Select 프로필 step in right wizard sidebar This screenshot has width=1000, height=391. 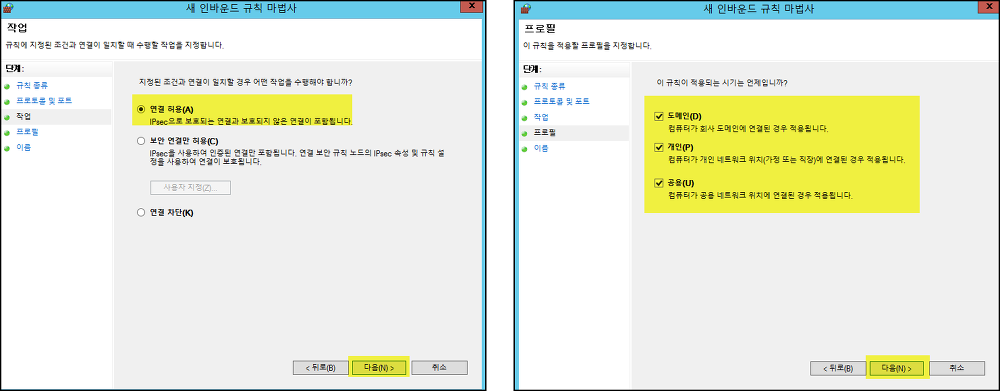point(544,133)
